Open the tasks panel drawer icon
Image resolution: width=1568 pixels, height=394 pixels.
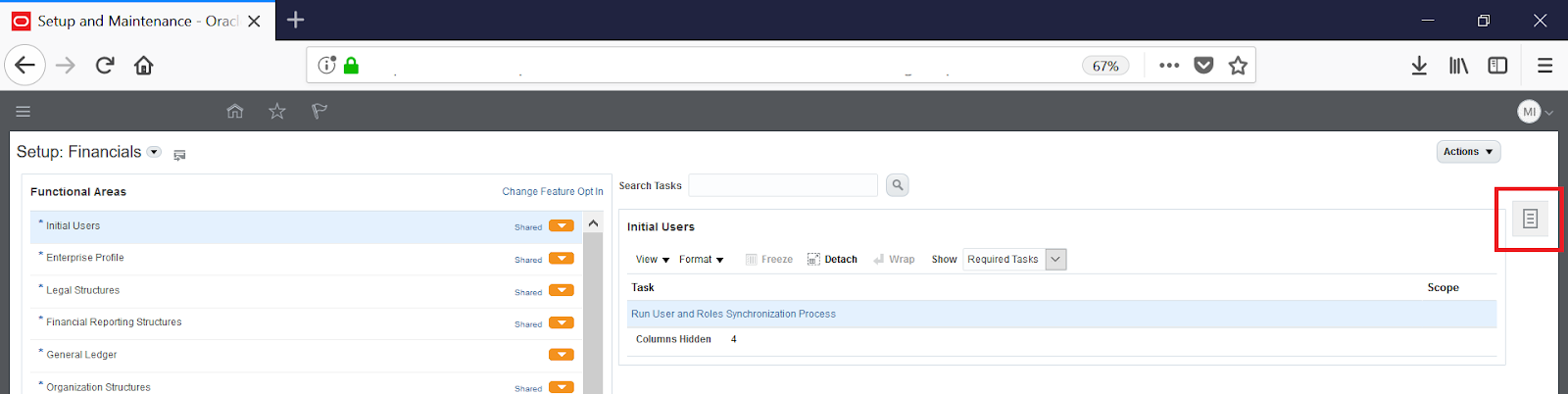(1530, 219)
